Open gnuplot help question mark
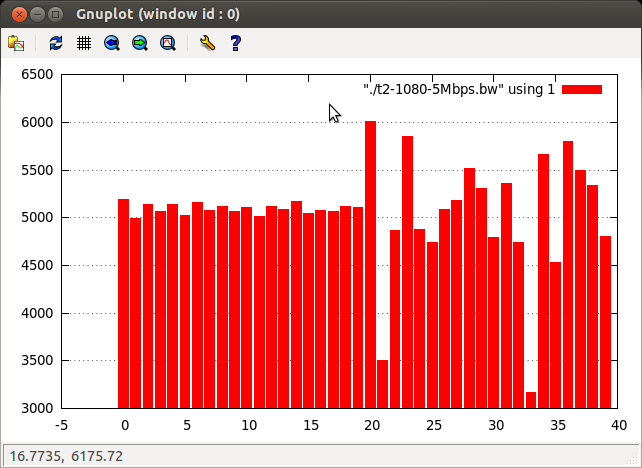This screenshot has height=468, width=642. [235, 43]
